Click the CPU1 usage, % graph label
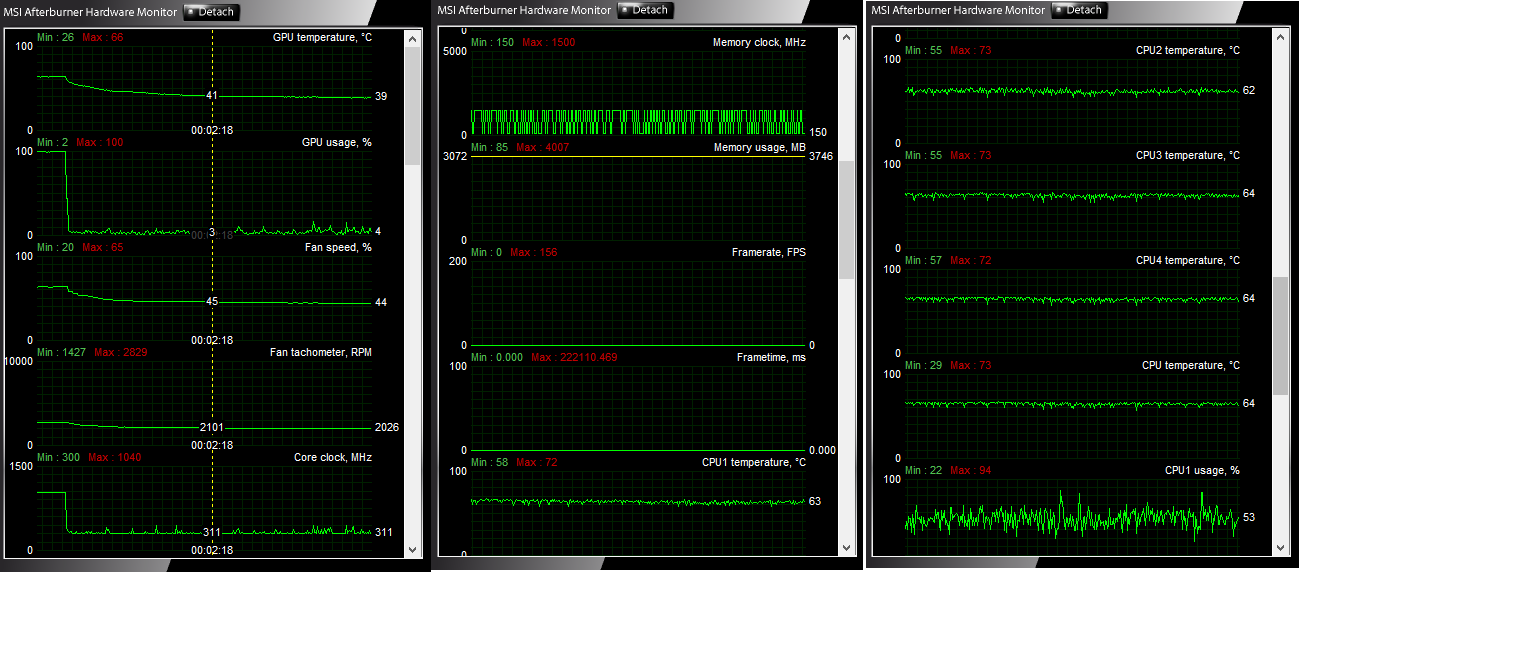 tap(1202, 470)
